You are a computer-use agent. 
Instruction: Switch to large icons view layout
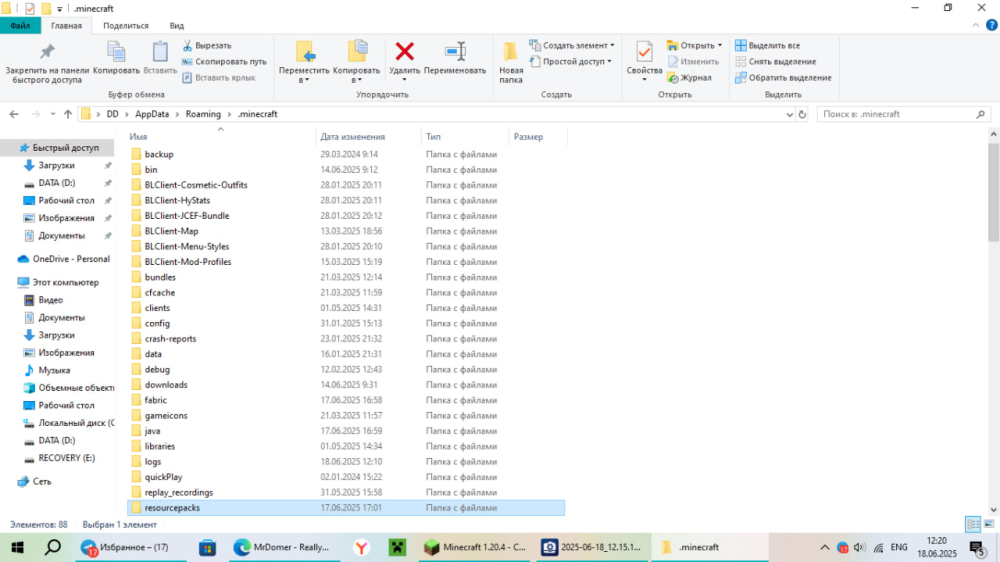[989, 524]
